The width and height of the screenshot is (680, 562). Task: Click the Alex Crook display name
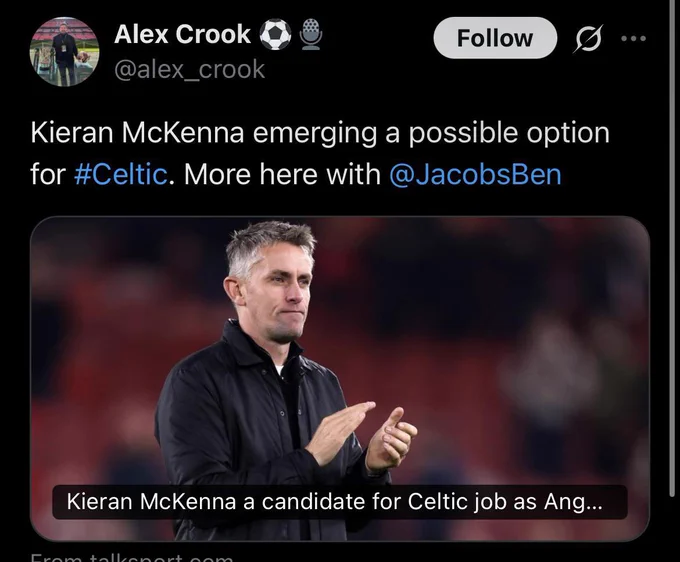tap(182, 34)
